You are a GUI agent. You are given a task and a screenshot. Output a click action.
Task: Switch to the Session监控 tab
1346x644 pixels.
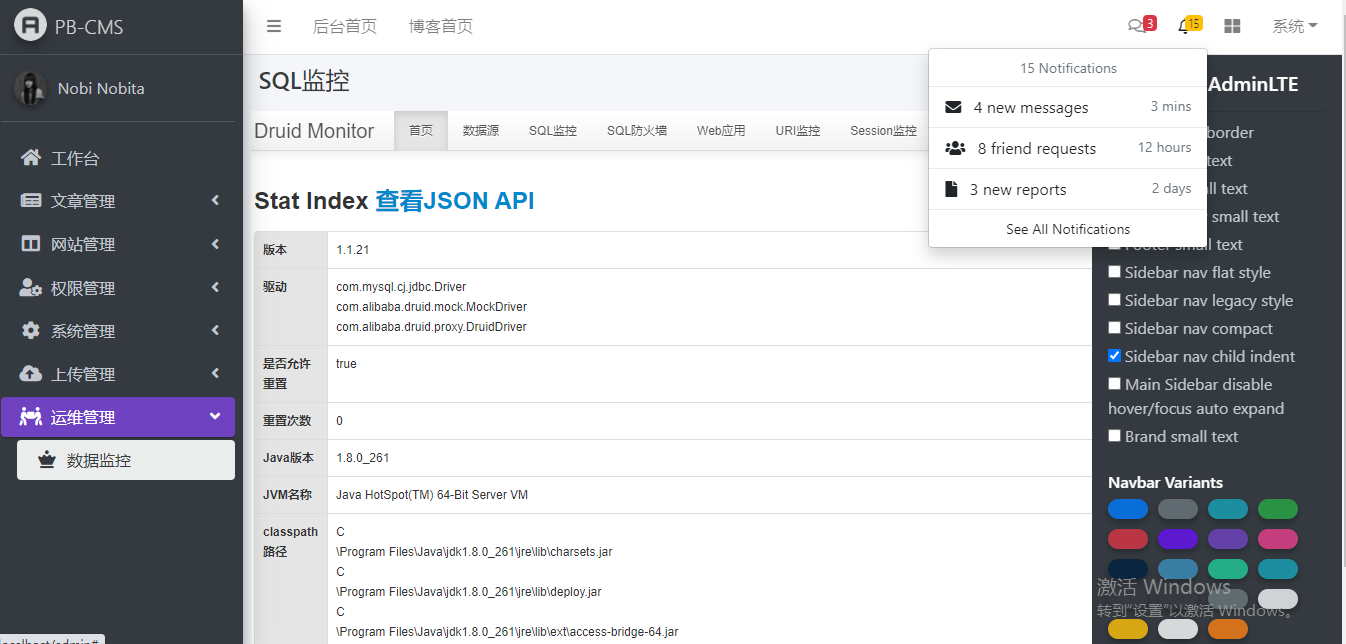(883, 131)
